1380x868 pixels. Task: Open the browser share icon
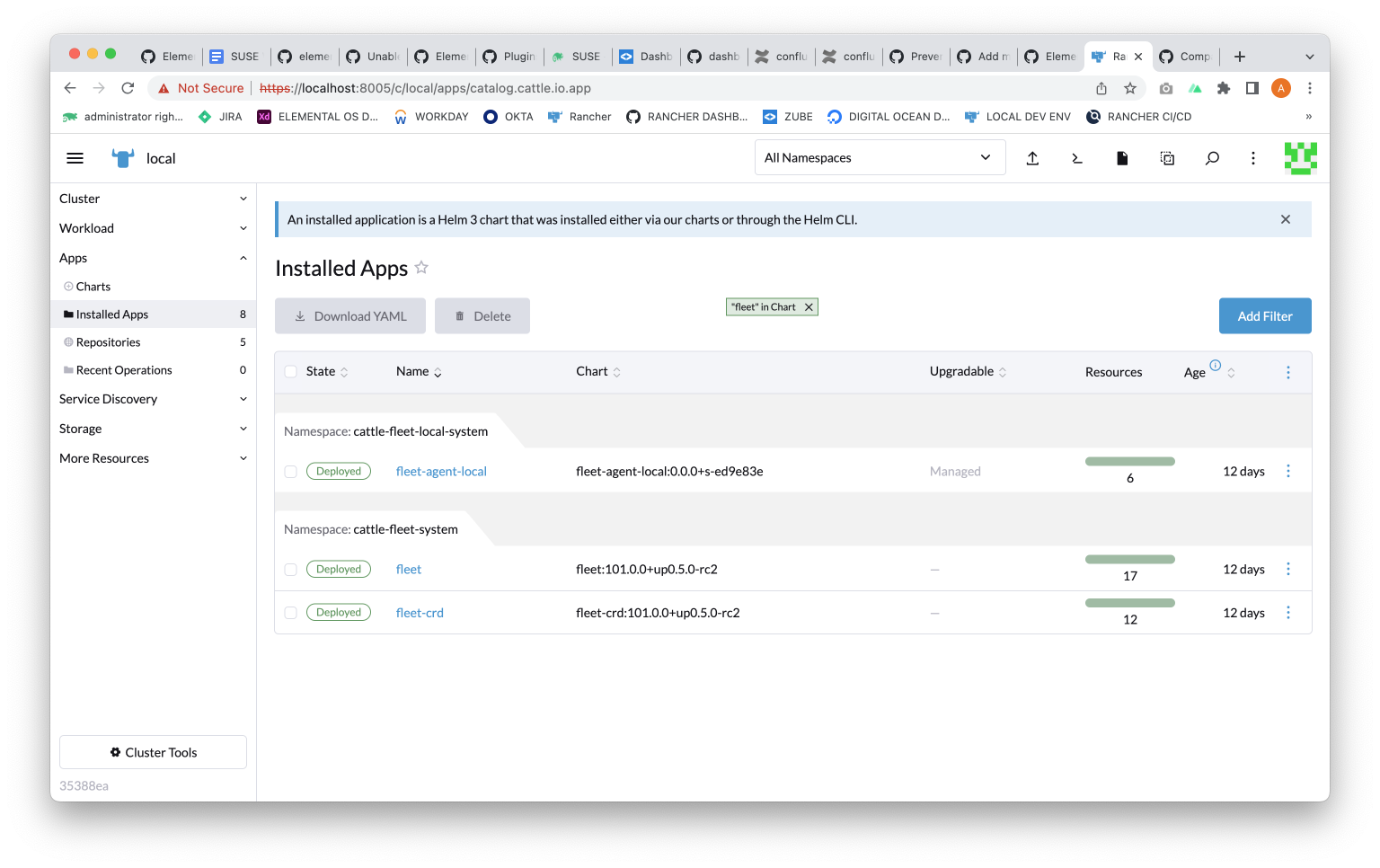1101,88
